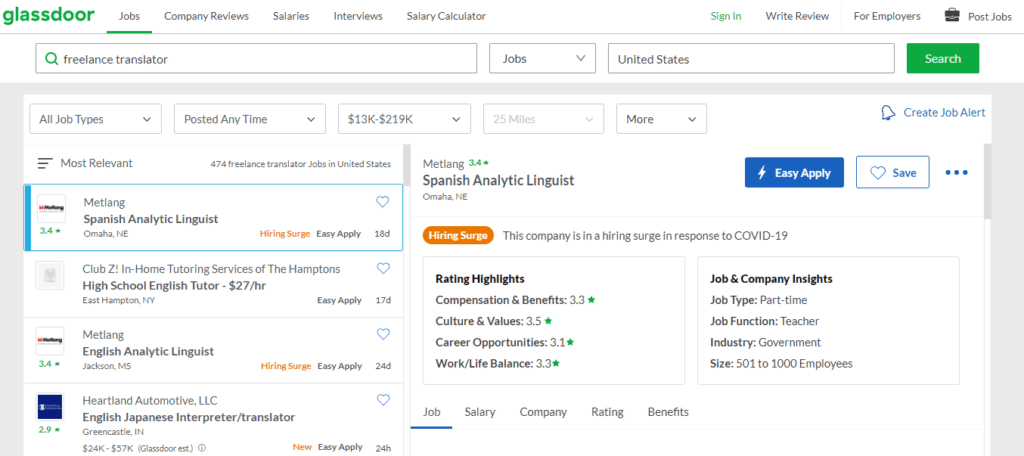
Task: Save the English Japanese Interpreter job heart
Action: tap(383, 400)
